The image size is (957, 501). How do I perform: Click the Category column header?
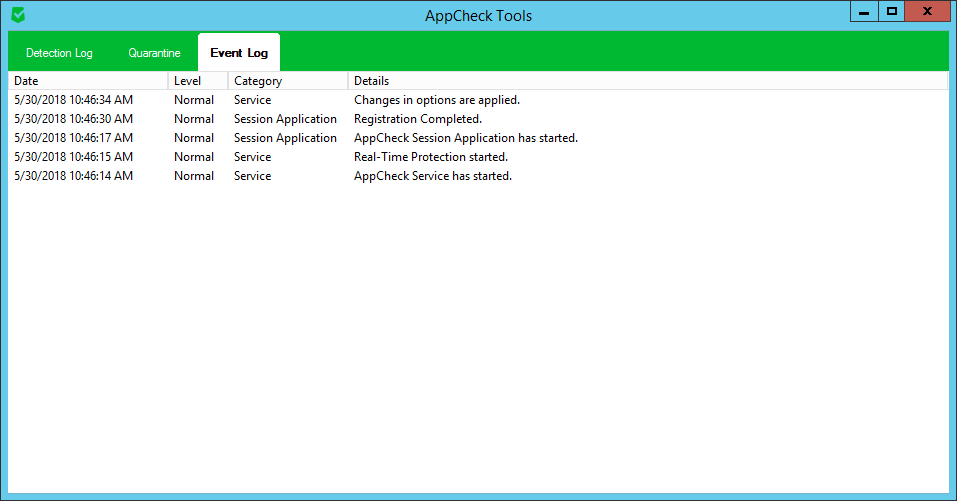point(287,81)
